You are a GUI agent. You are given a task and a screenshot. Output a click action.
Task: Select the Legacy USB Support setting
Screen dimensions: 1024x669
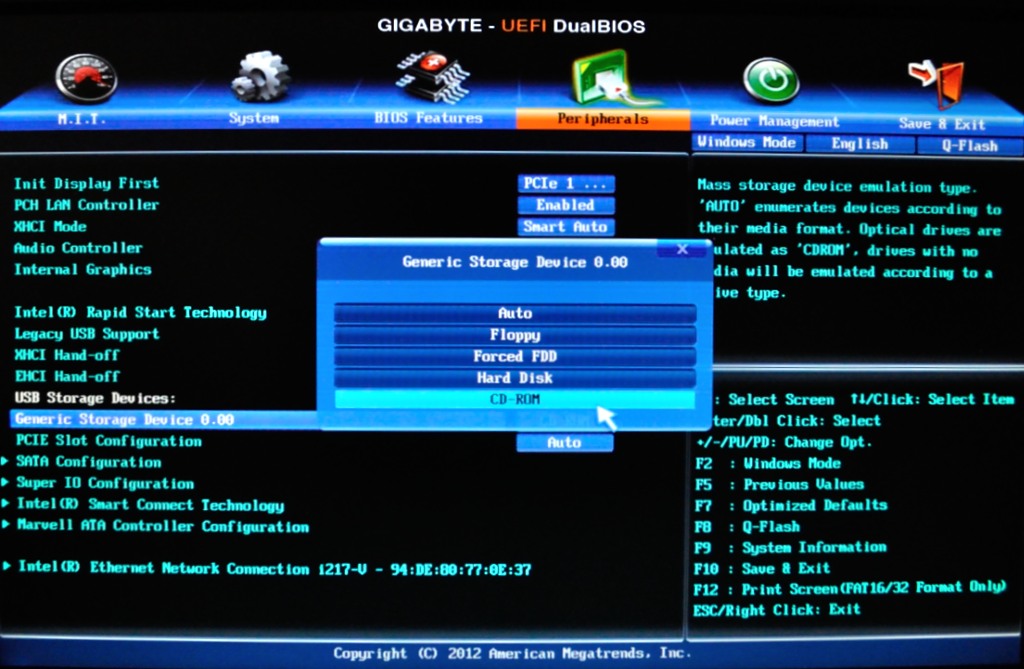[87, 334]
